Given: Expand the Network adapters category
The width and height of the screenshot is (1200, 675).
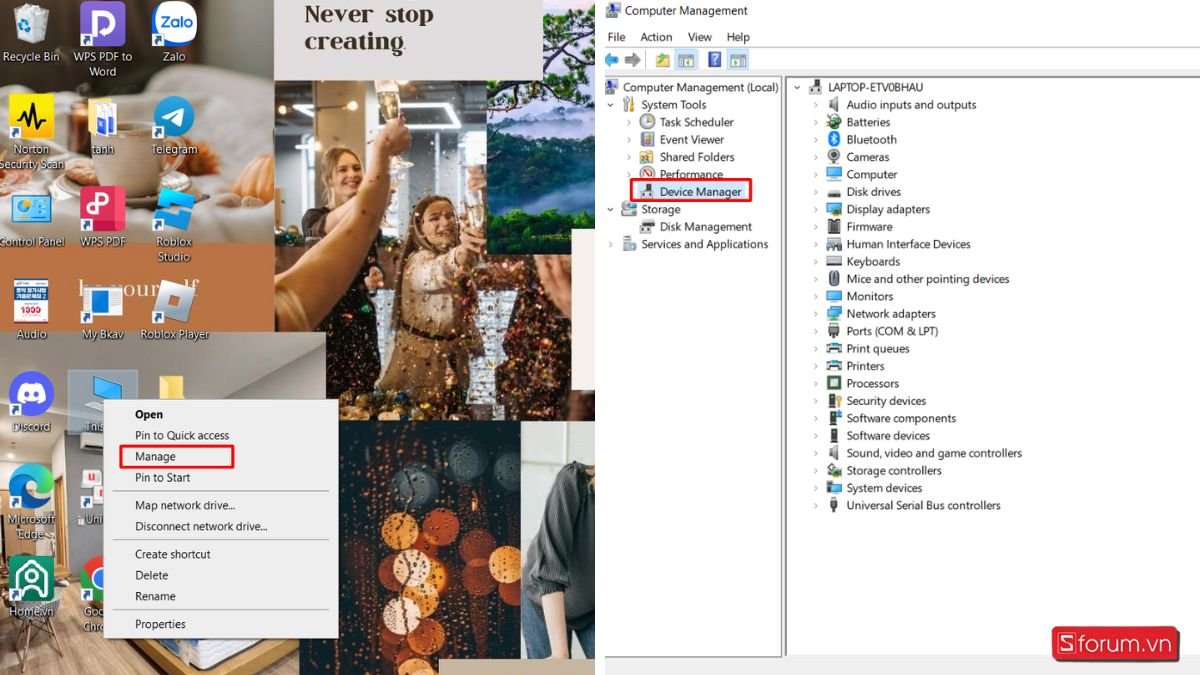Looking at the screenshot, I should click(815, 313).
